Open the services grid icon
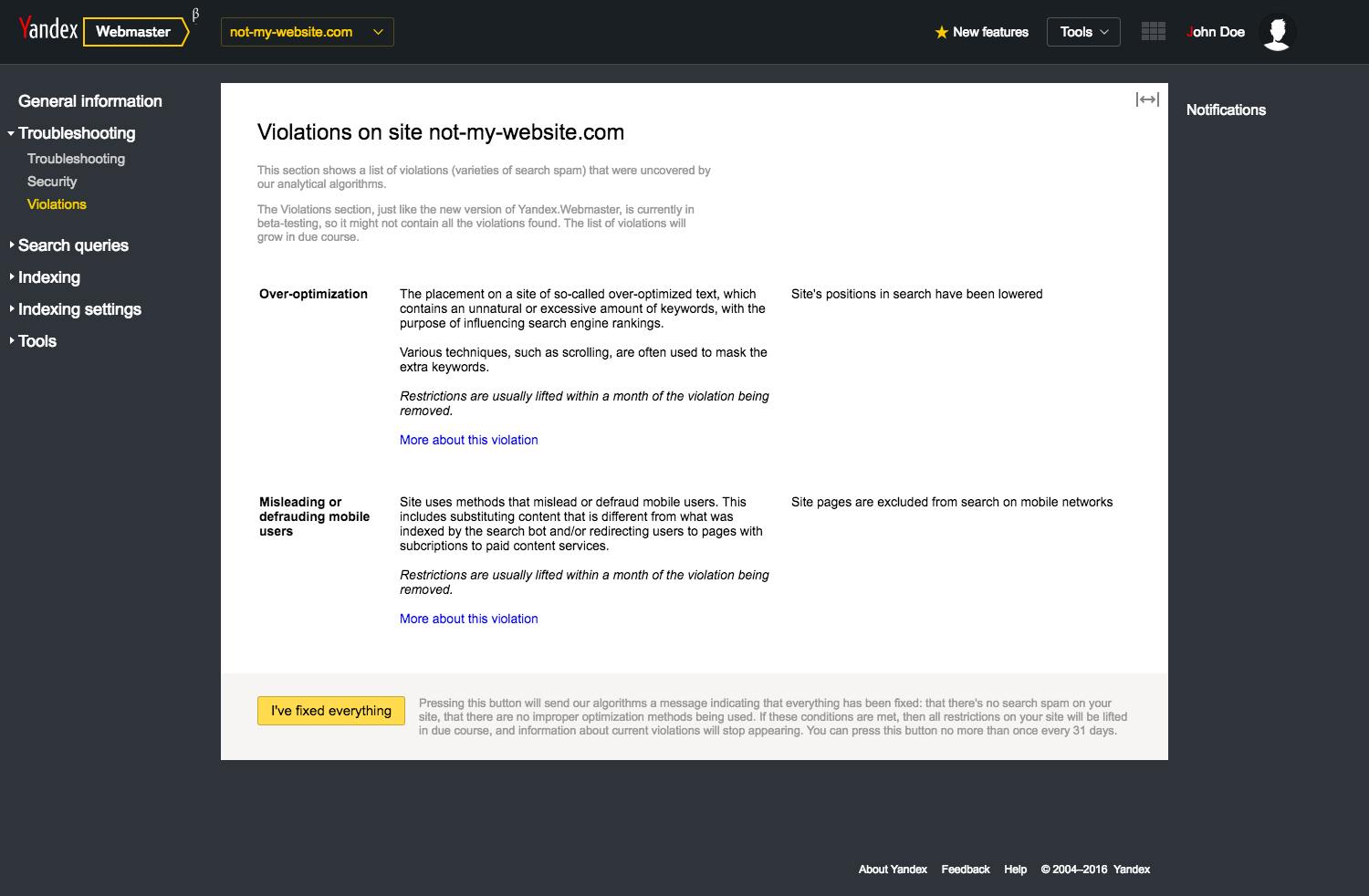The image size is (1369, 896). tap(1154, 31)
